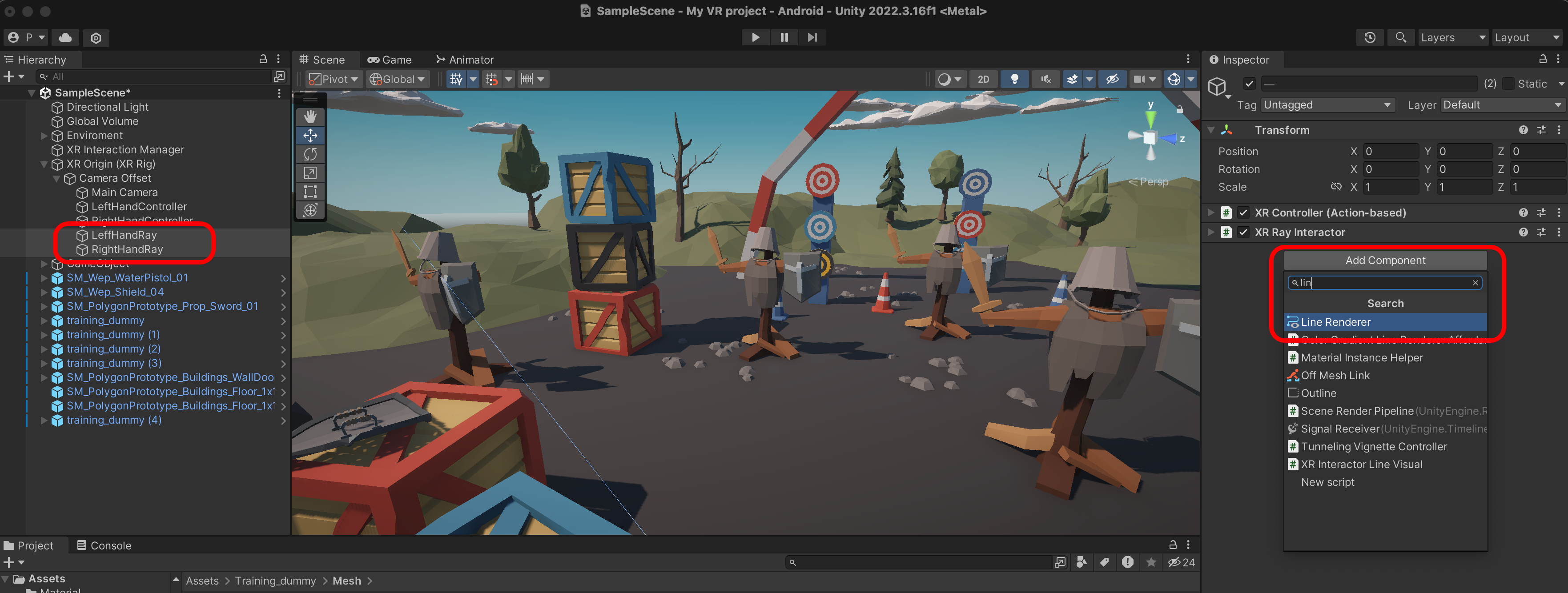The width and height of the screenshot is (1568, 593).
Task: Disable the XR Ray Interactor checkbox
Action: click(x=1243, y=232)
